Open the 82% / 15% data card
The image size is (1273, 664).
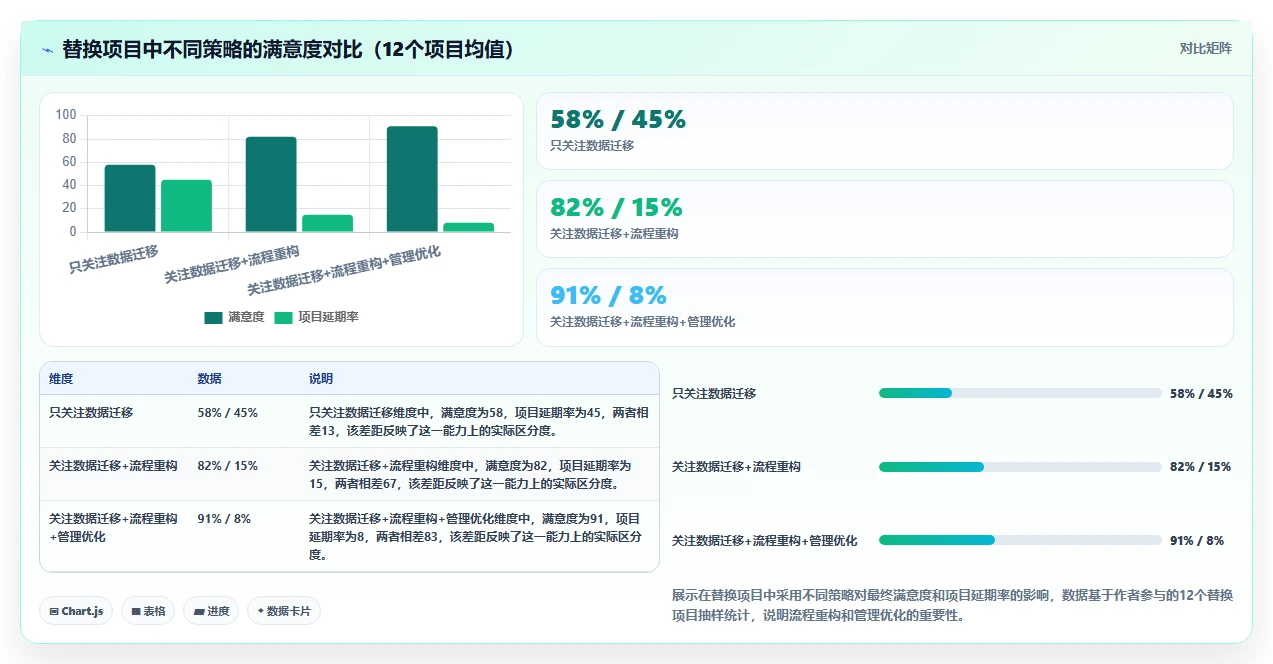[x=885, y=219]
